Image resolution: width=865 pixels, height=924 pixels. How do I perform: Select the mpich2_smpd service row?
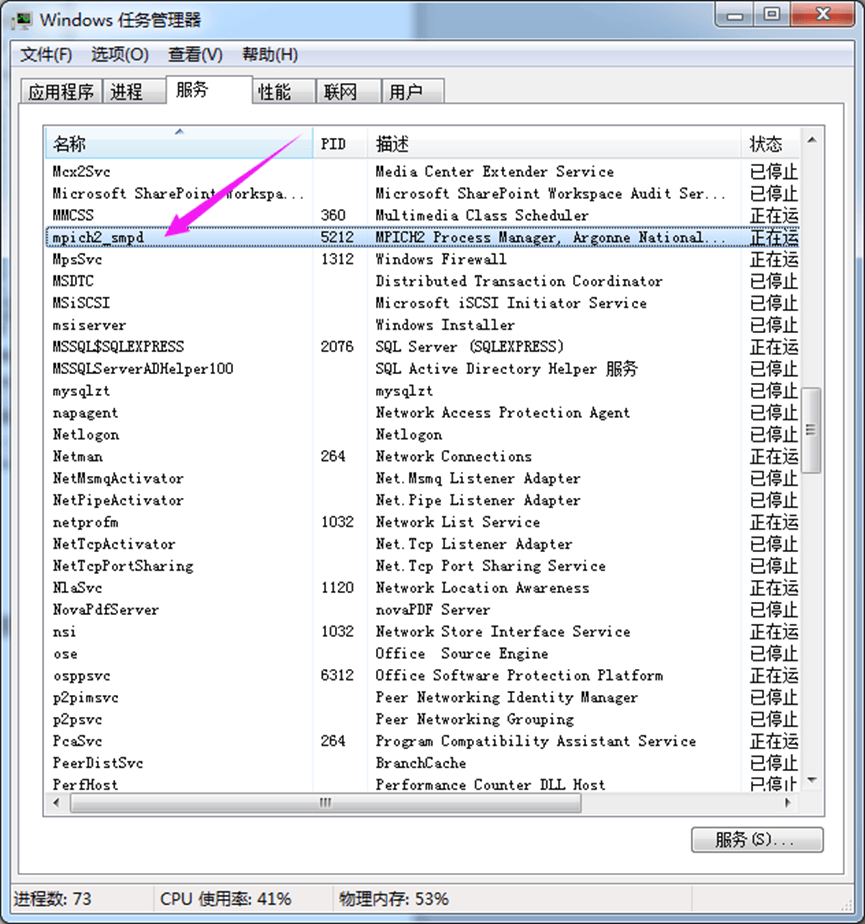tap(422, 237)
